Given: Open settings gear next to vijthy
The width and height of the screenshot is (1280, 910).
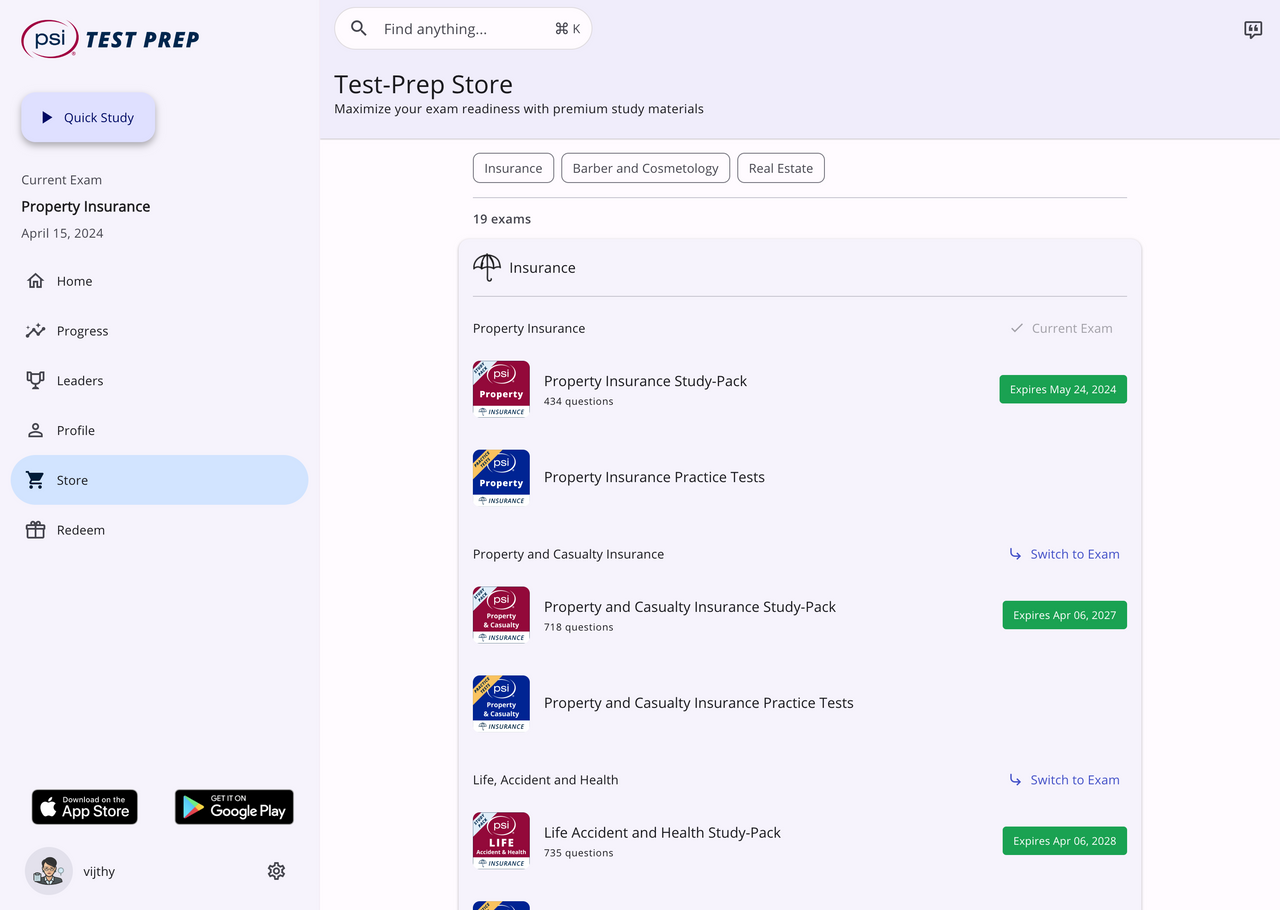Looking at the screenshot, I should [277, 871].
